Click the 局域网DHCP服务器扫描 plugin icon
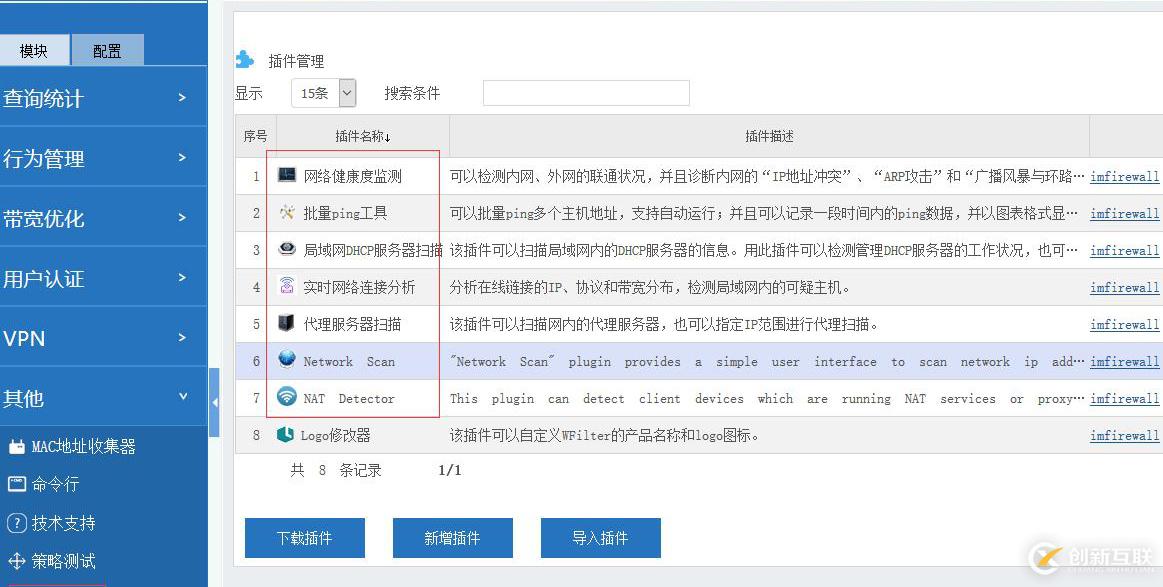Screen dimensions: 1163x587 coord(286,249)
